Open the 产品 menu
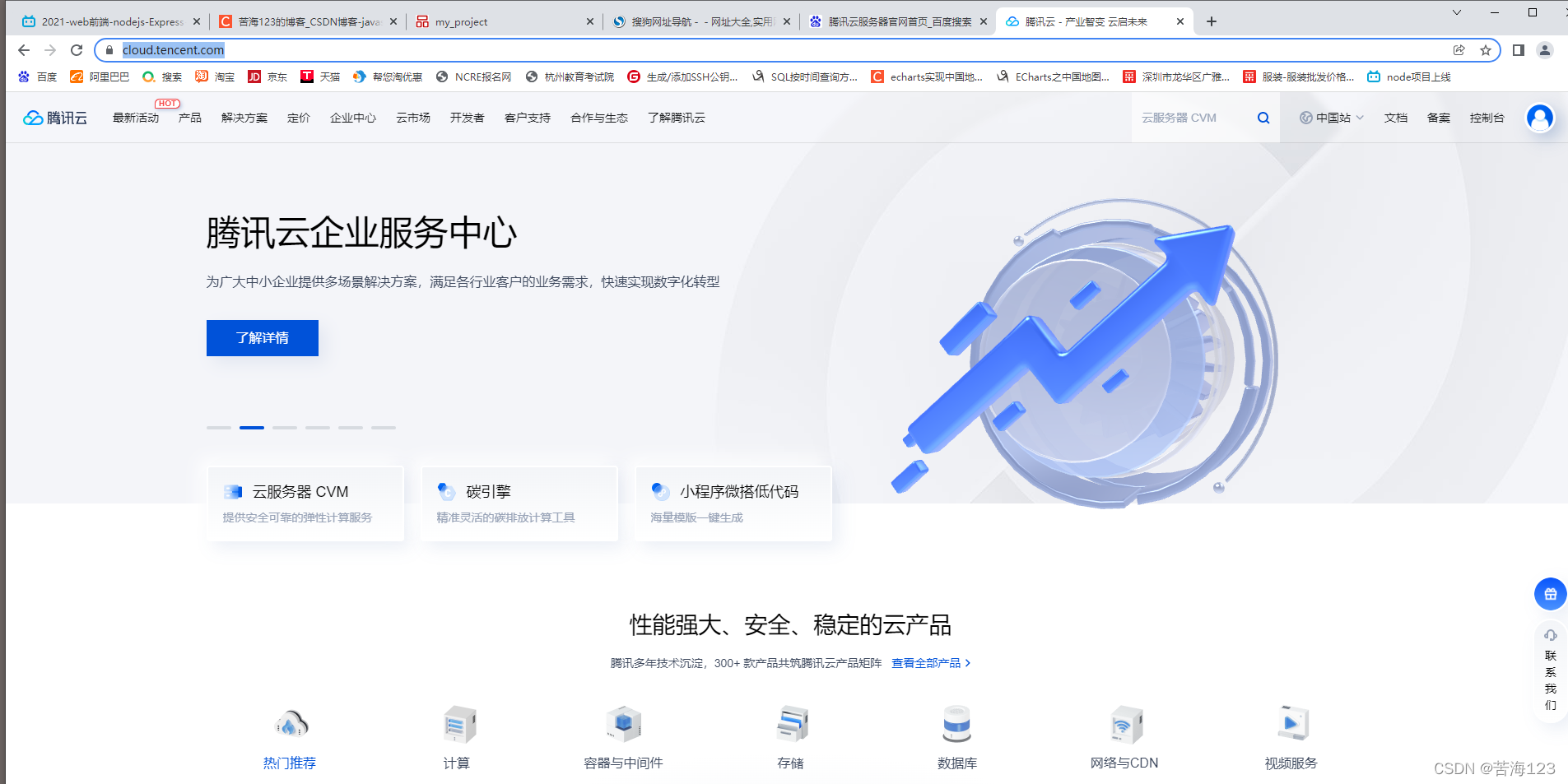 click(x=190, y=118)
